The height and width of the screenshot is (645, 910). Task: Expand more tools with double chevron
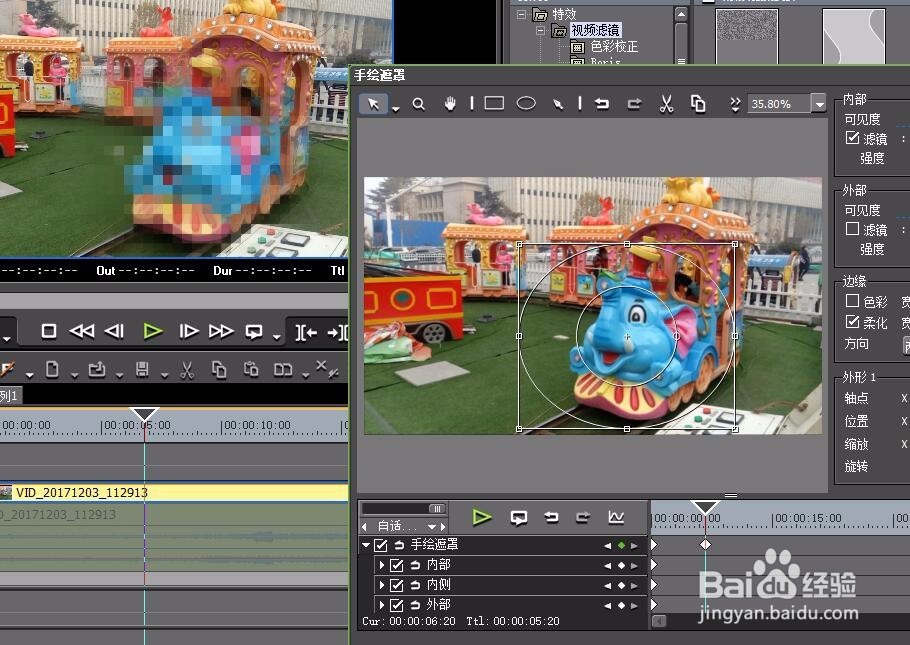[735, 104]
